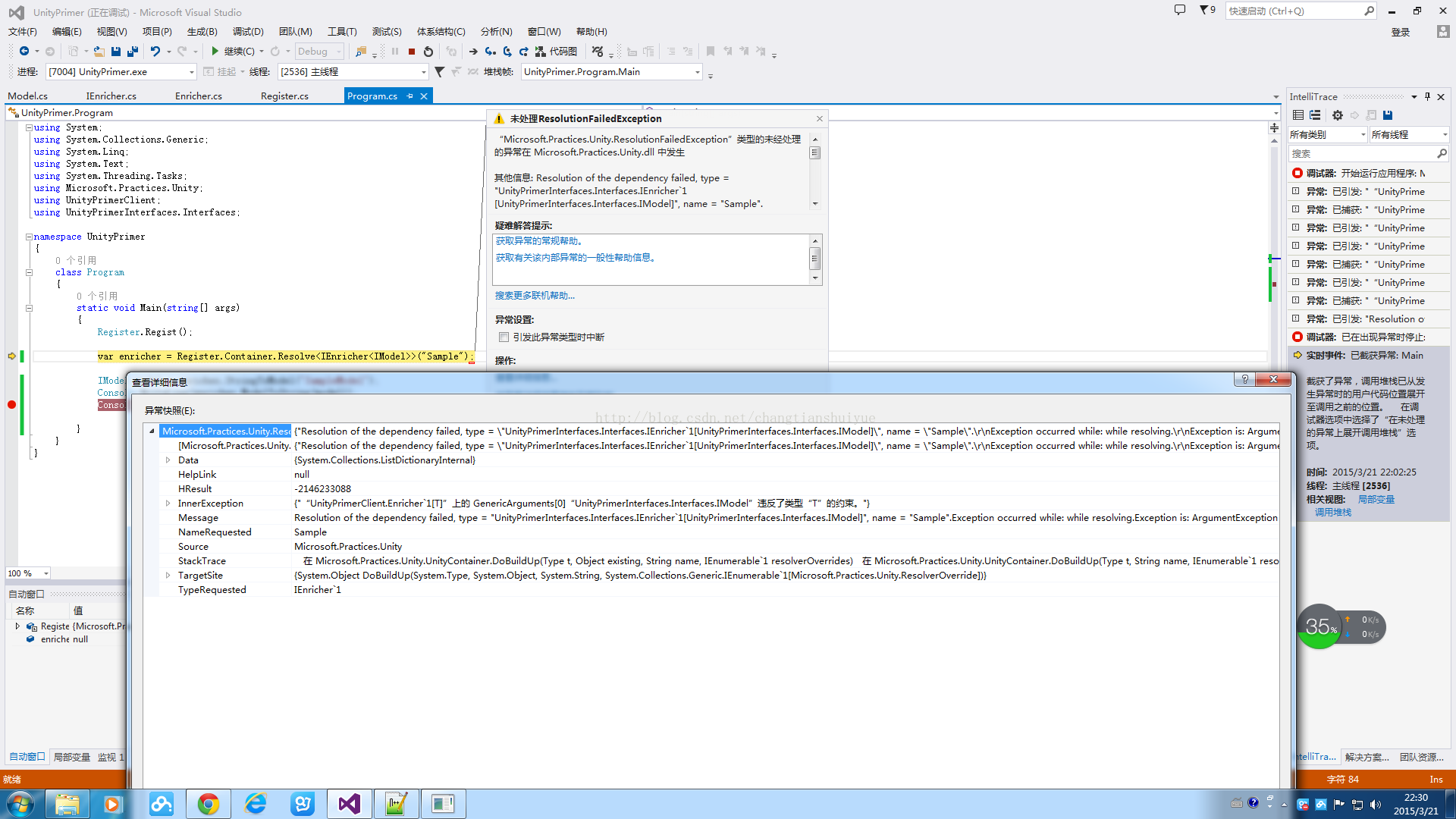Step out of the current method
1456x819 pixels.
pos(524,52)
